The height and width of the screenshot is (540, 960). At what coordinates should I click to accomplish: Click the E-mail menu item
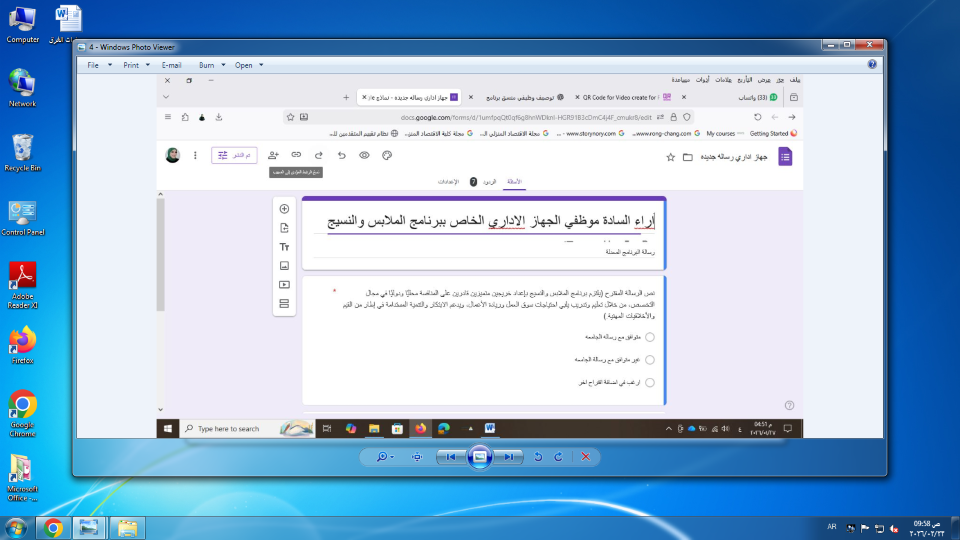(171, 65)
